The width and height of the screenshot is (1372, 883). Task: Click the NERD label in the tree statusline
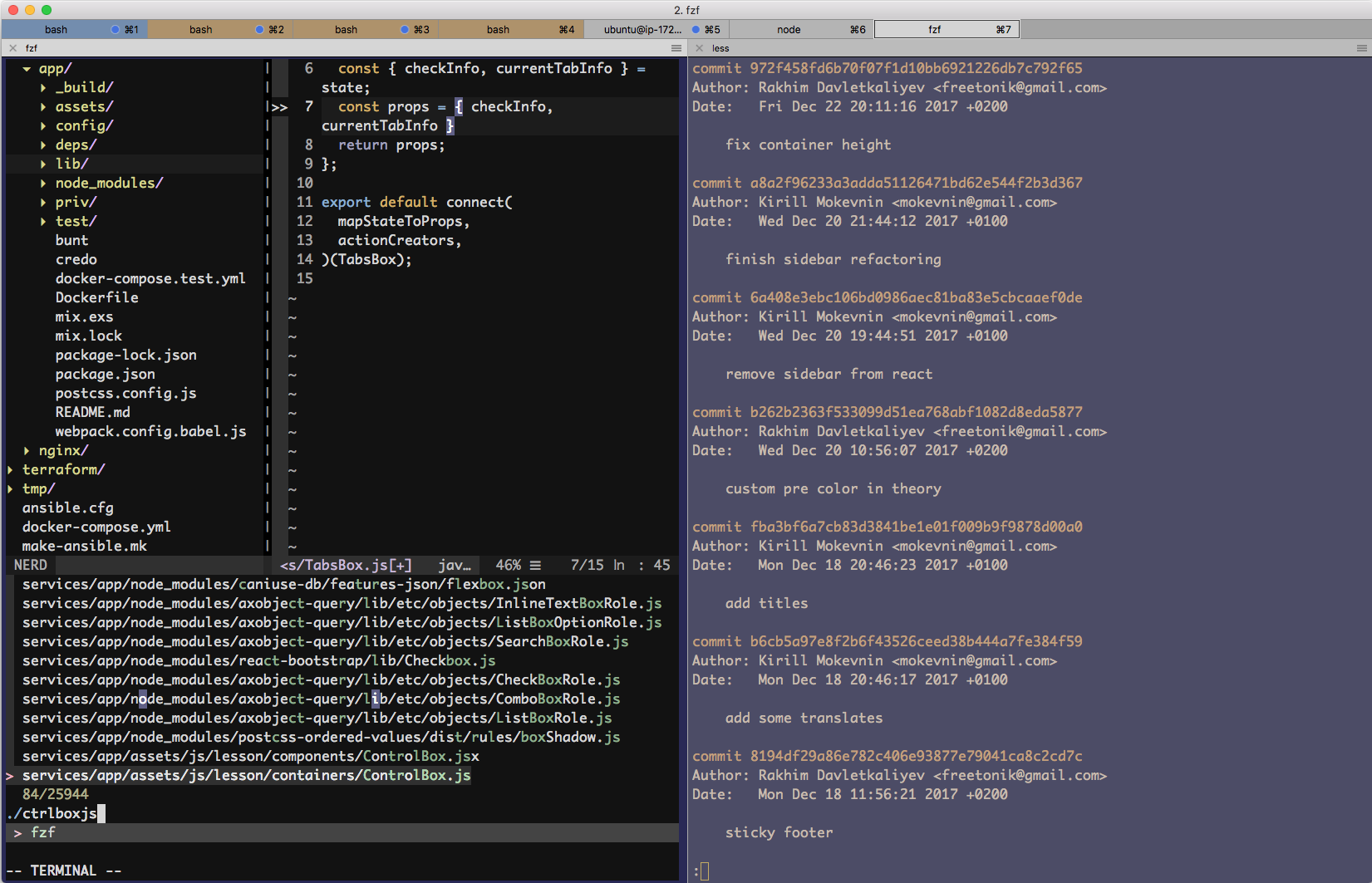(x=30, y=565)
